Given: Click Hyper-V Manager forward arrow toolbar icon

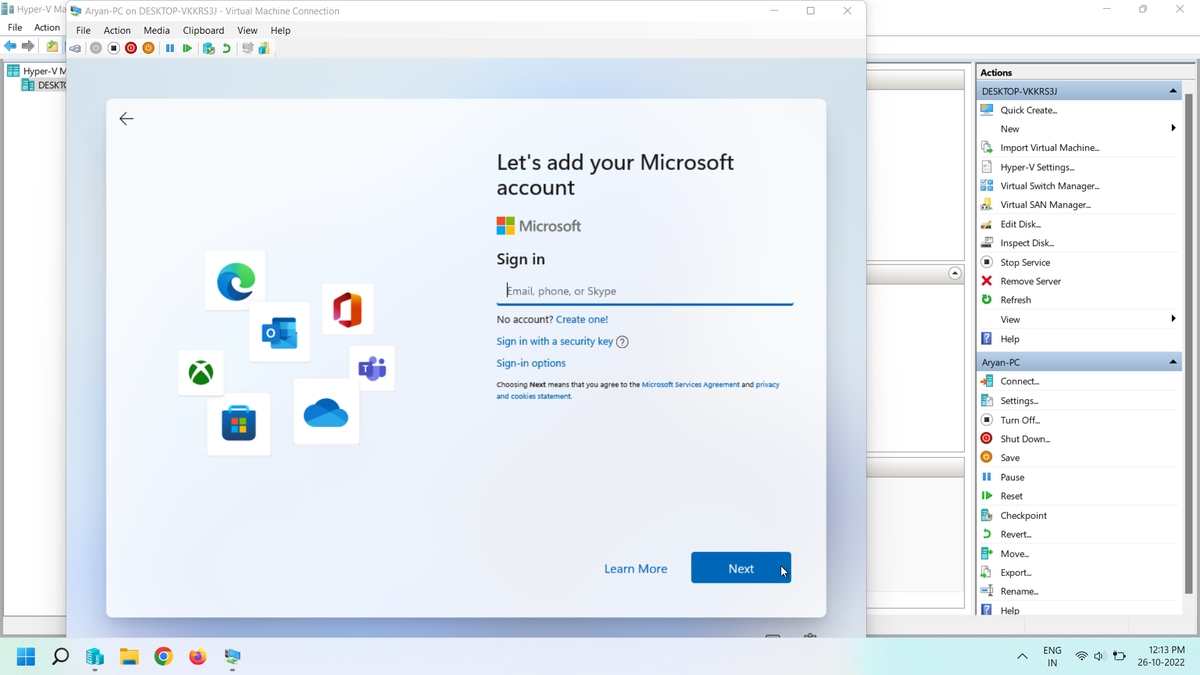Looking at the screenshot, I should 28,47.
